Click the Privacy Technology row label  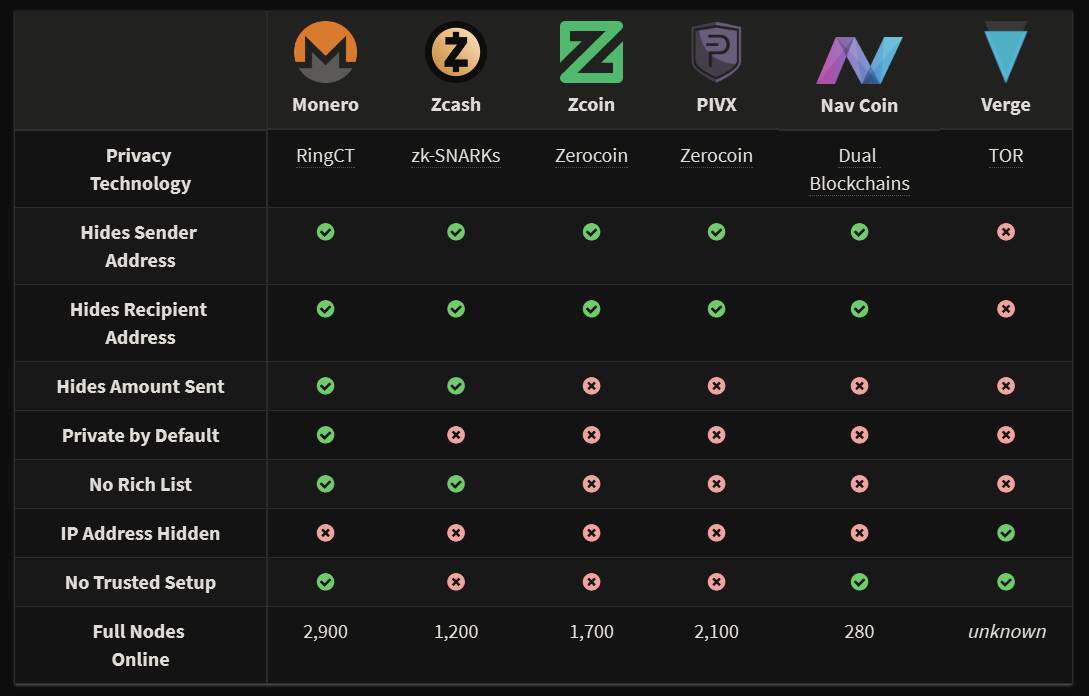point(140,169)
